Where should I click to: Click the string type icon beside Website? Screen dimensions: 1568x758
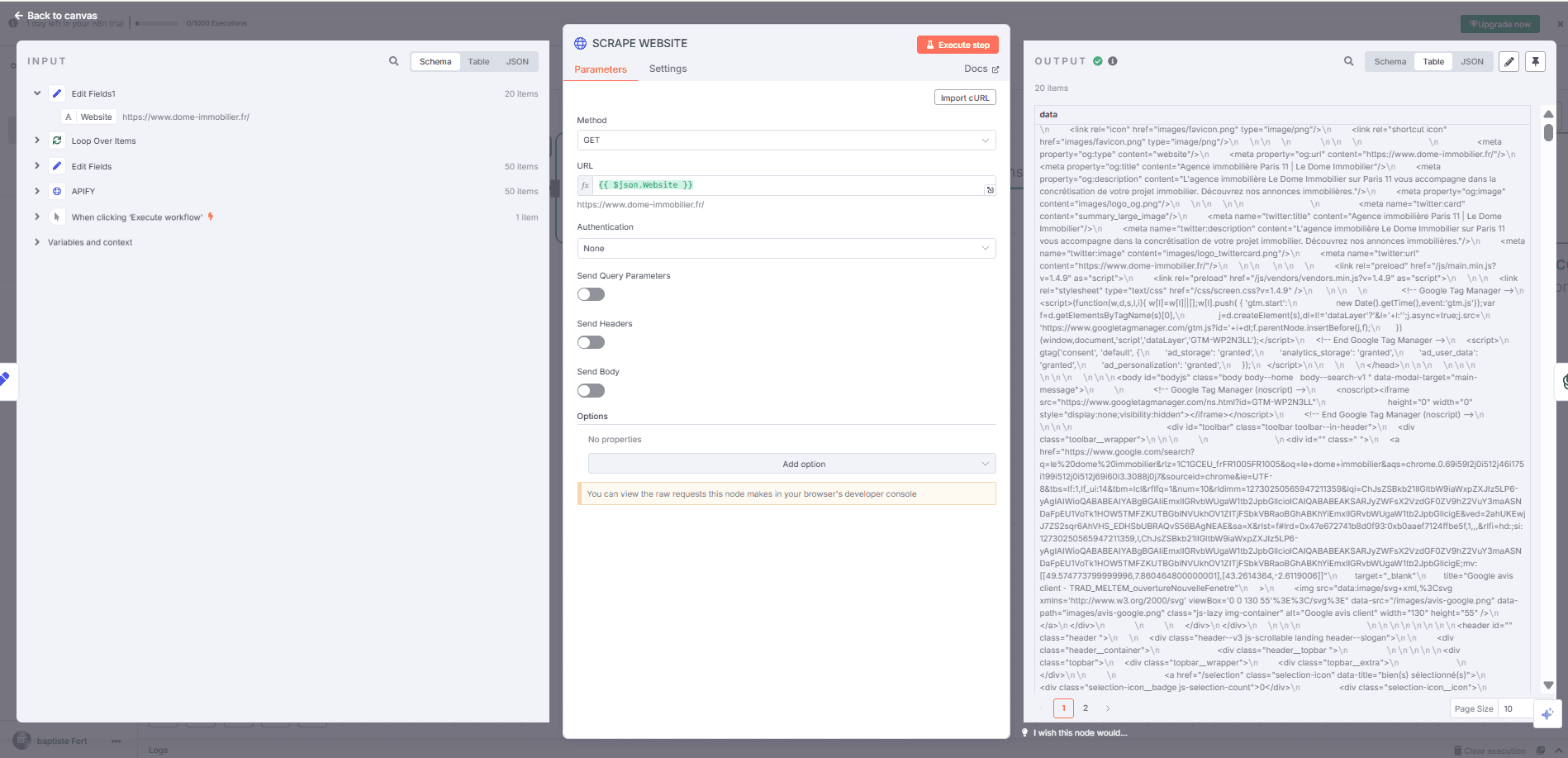point(69,117)
